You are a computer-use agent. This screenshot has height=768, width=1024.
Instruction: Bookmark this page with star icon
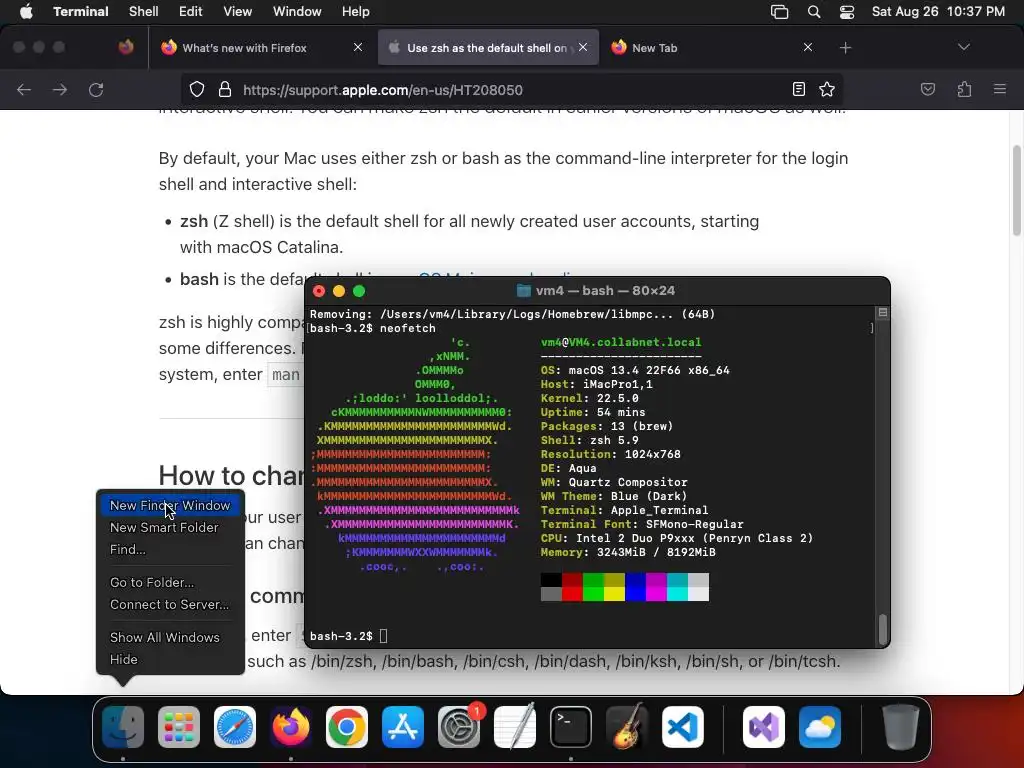coord(827,89)
